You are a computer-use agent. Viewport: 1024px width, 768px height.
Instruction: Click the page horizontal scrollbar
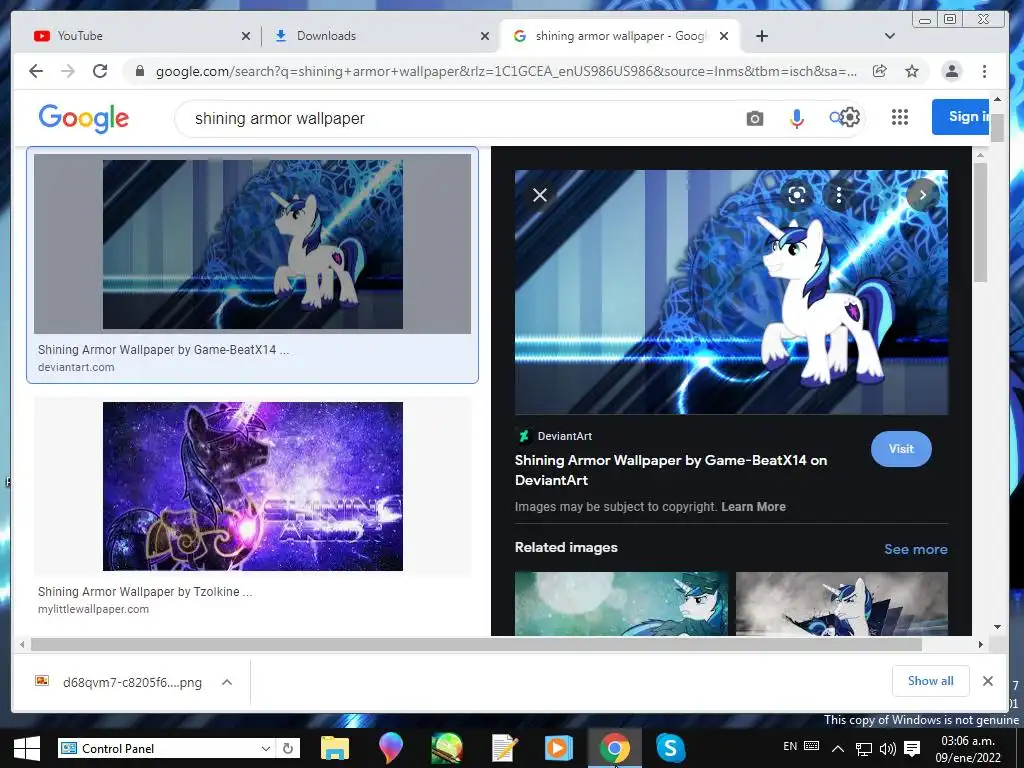[x=476, y=645]
